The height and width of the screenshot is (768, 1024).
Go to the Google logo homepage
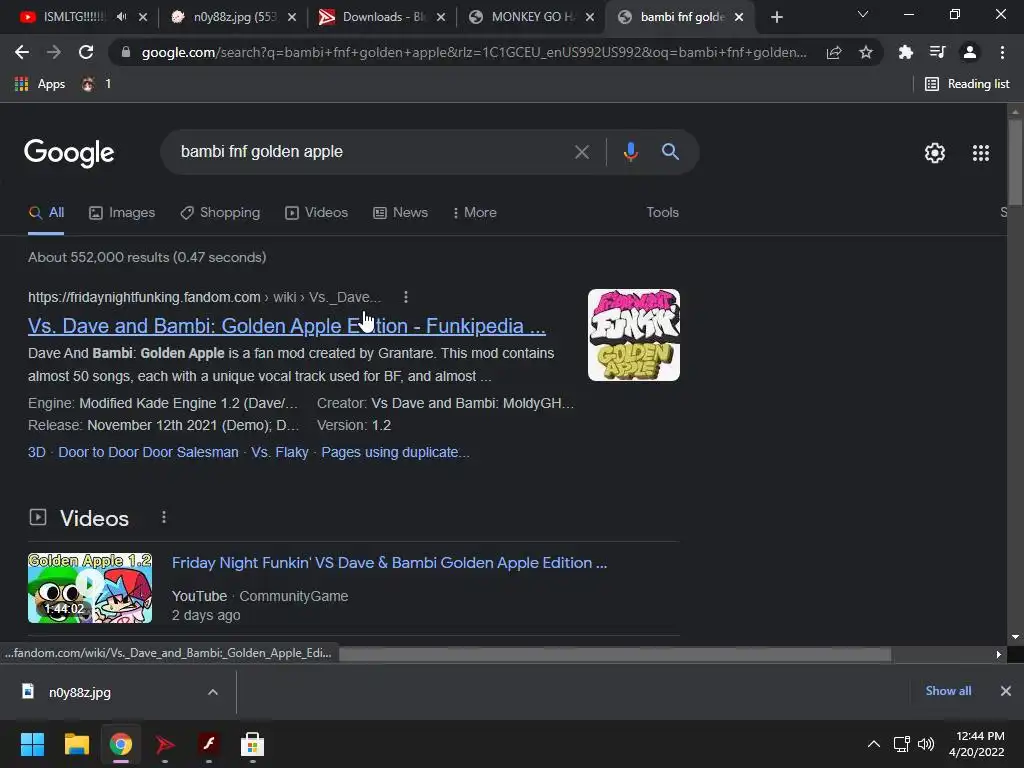click(x=69, y=153)
